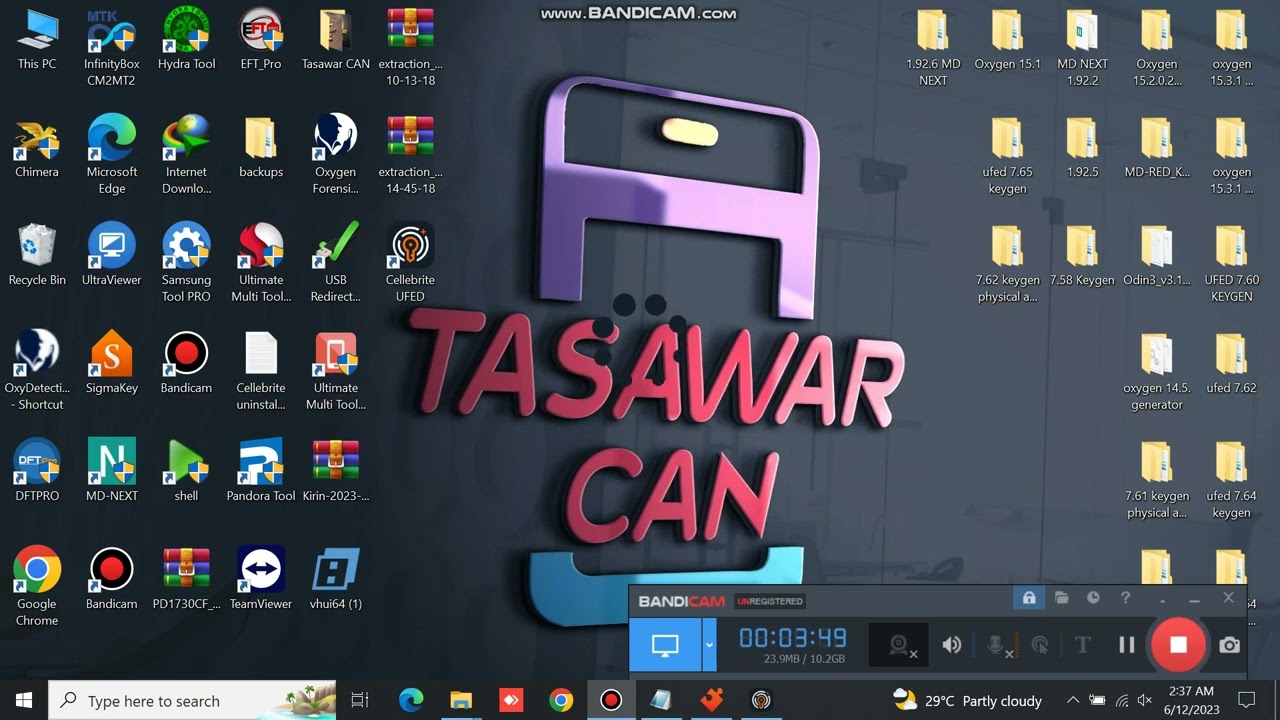Select the MD-NEXT shortcut icon

click(x=111, y=472)
